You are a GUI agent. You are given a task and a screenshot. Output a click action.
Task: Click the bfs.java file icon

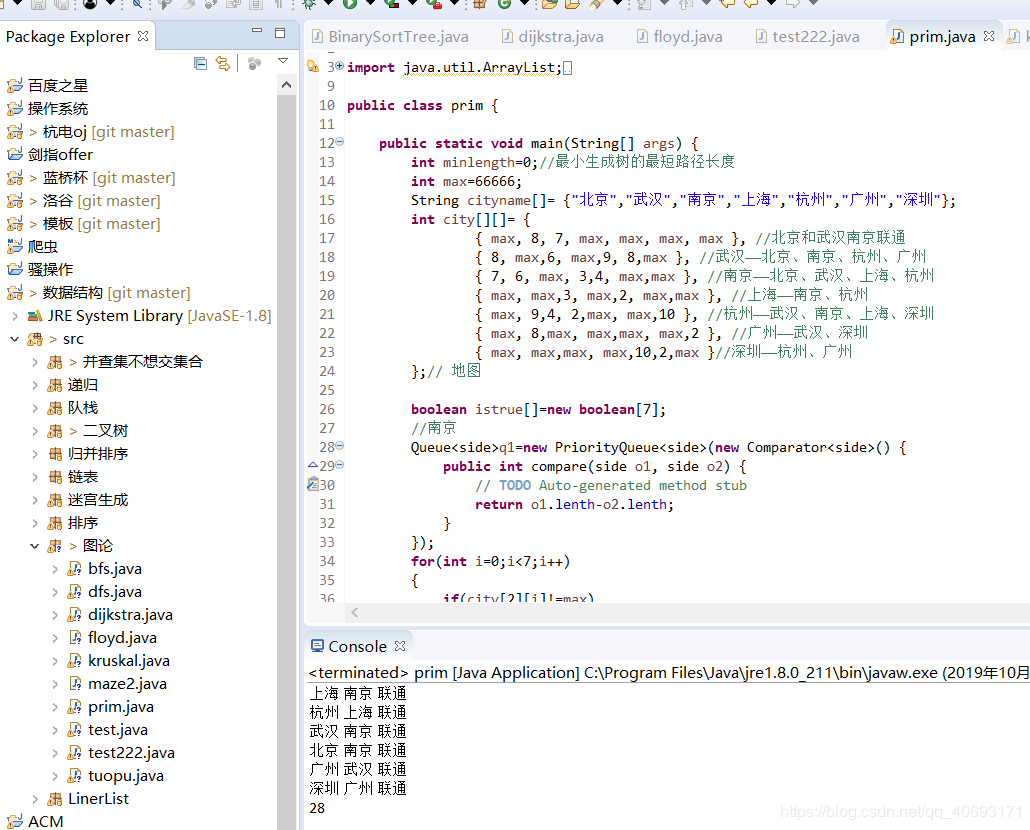click(x=75, y=569)
